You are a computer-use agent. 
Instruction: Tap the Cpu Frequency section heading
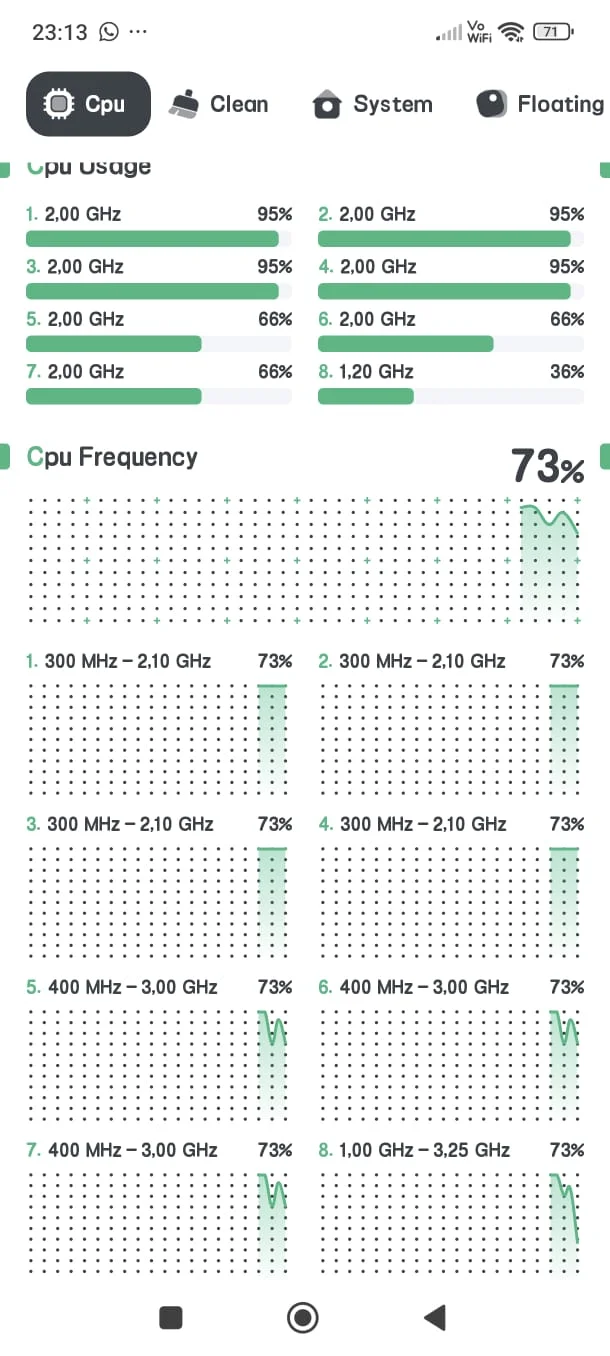(x=112, y=458)
